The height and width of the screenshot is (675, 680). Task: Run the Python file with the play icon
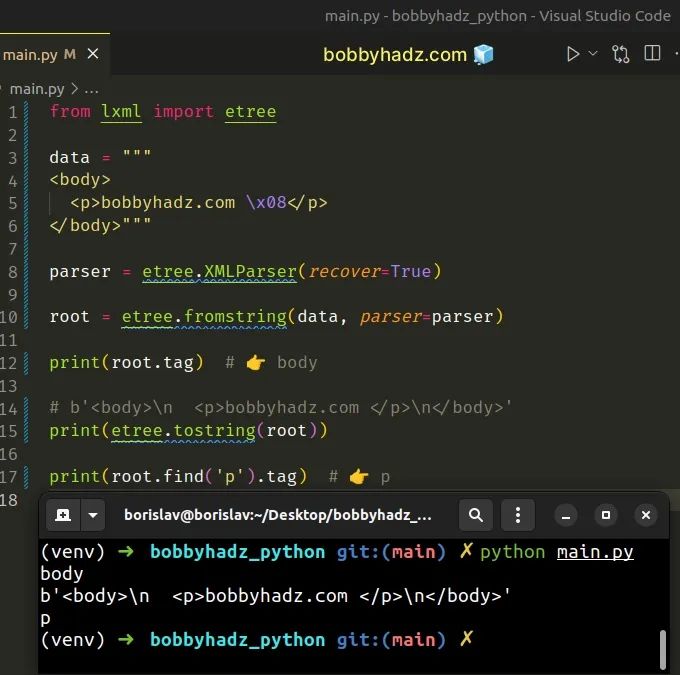(x=573, y=54)
